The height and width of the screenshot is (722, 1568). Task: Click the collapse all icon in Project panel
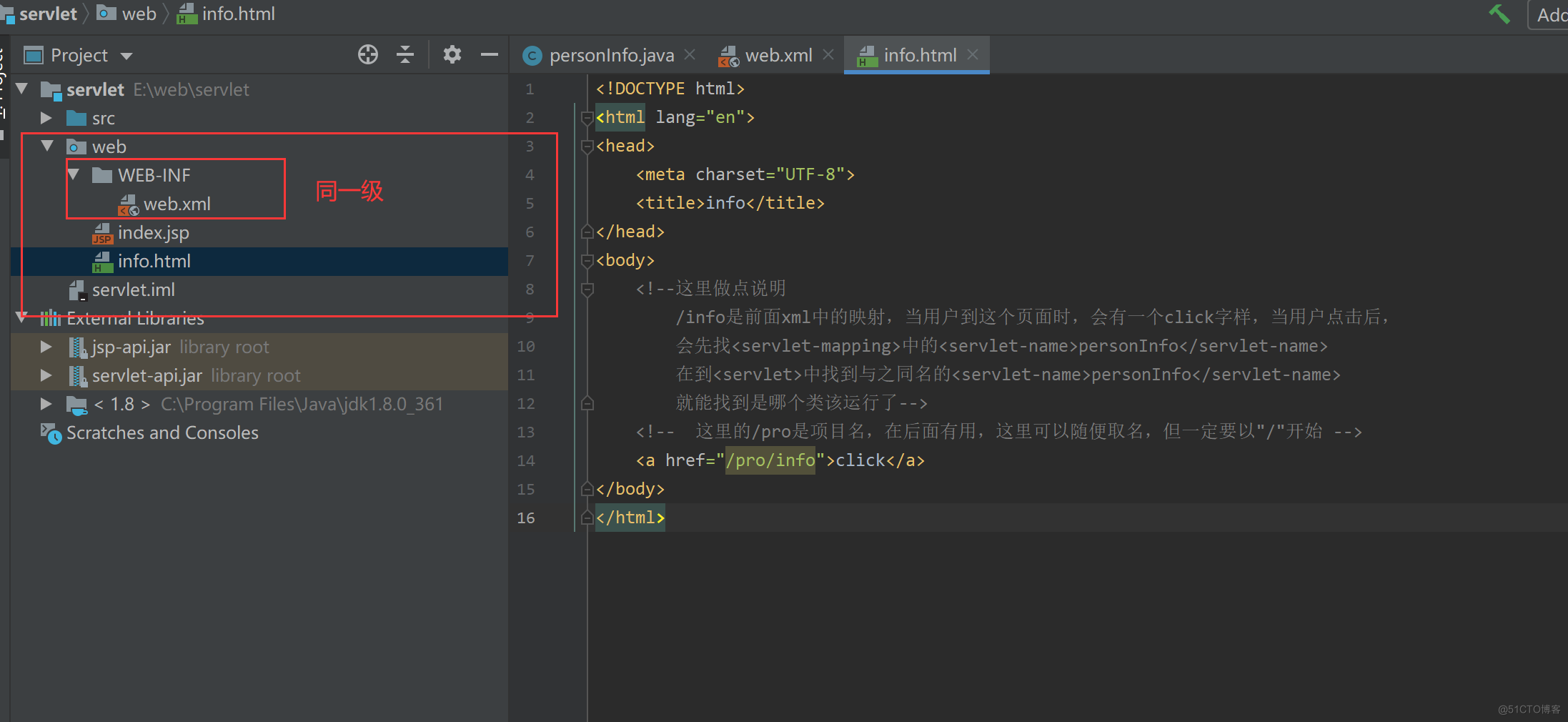[x=405, y=54]
